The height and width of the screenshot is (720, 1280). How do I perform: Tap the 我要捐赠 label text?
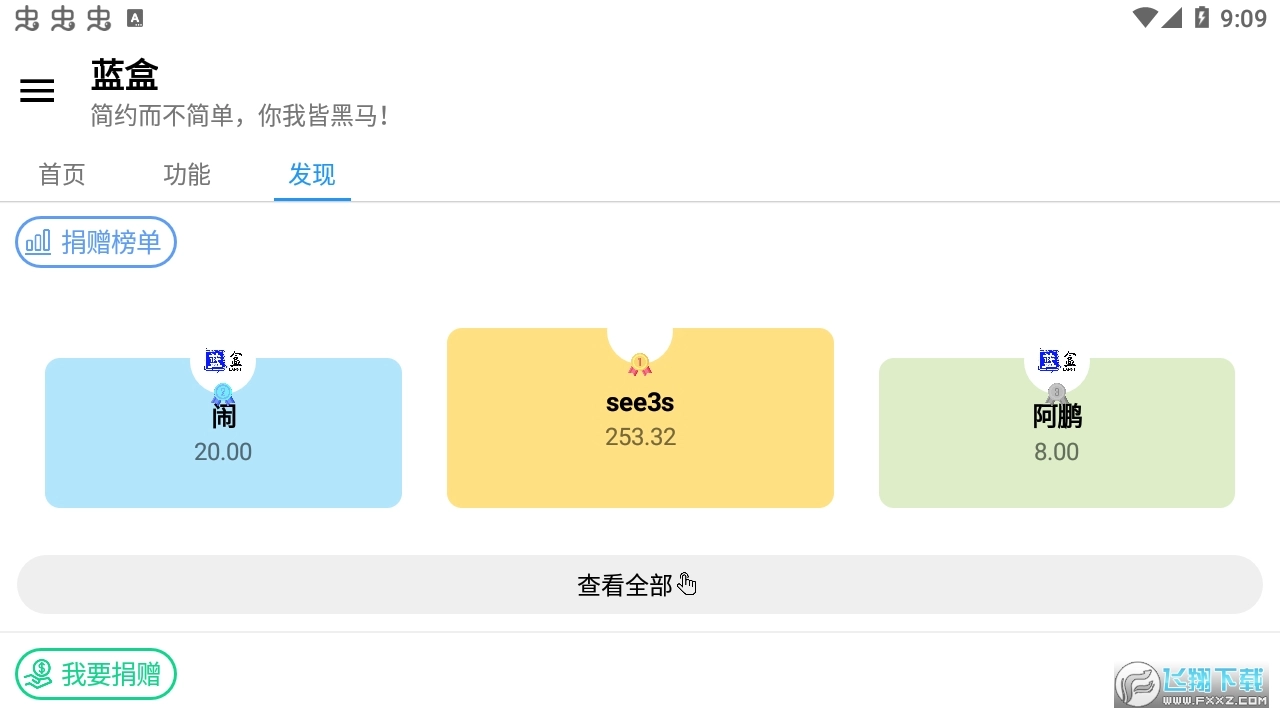click(111, 674)
